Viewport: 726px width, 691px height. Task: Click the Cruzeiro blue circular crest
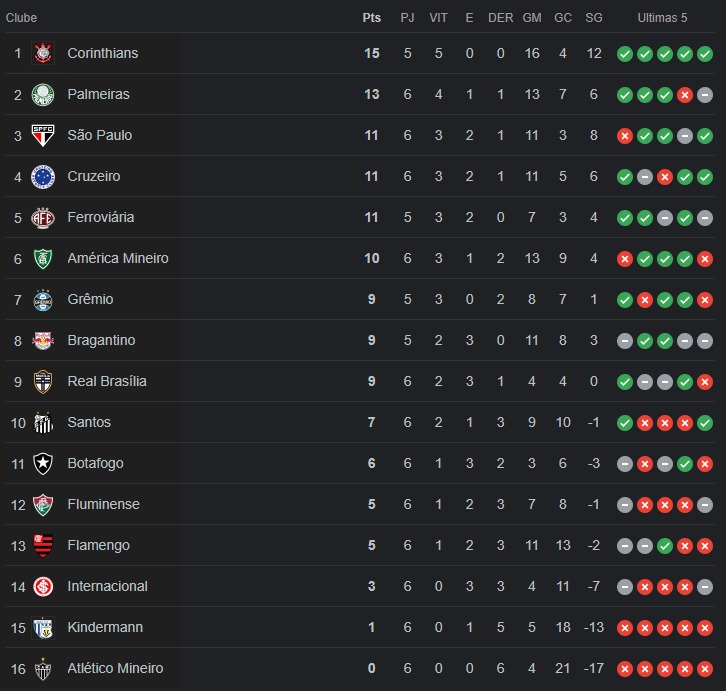pyautogui.click(x=43, y=176)
